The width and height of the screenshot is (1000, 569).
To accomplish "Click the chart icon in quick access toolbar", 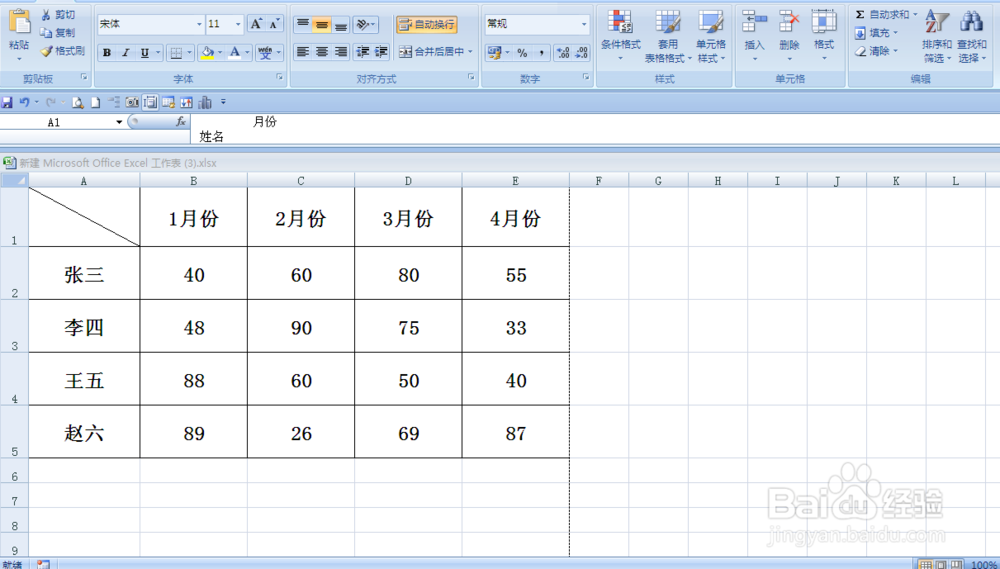I will click(205, 102).
